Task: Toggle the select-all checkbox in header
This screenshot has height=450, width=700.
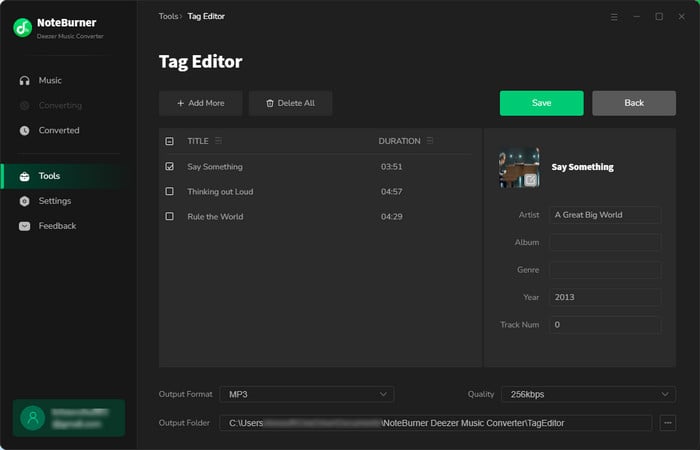Action: pos(169,141)
